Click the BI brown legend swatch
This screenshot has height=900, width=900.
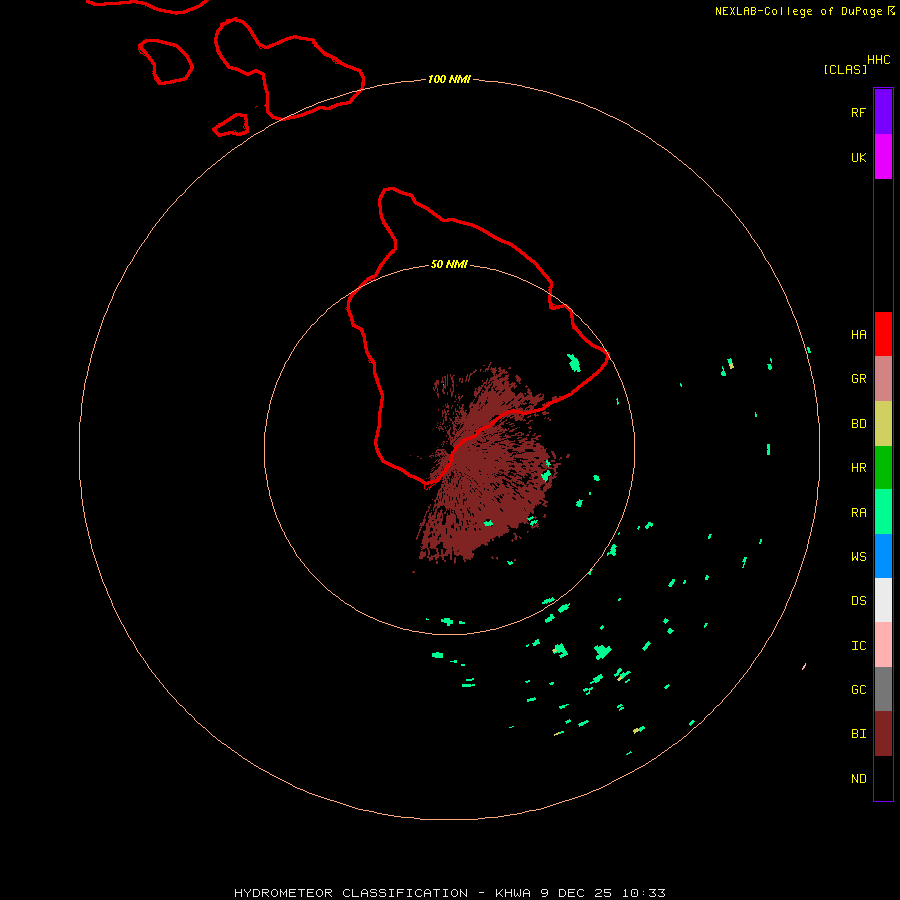[x=883, y=734]
